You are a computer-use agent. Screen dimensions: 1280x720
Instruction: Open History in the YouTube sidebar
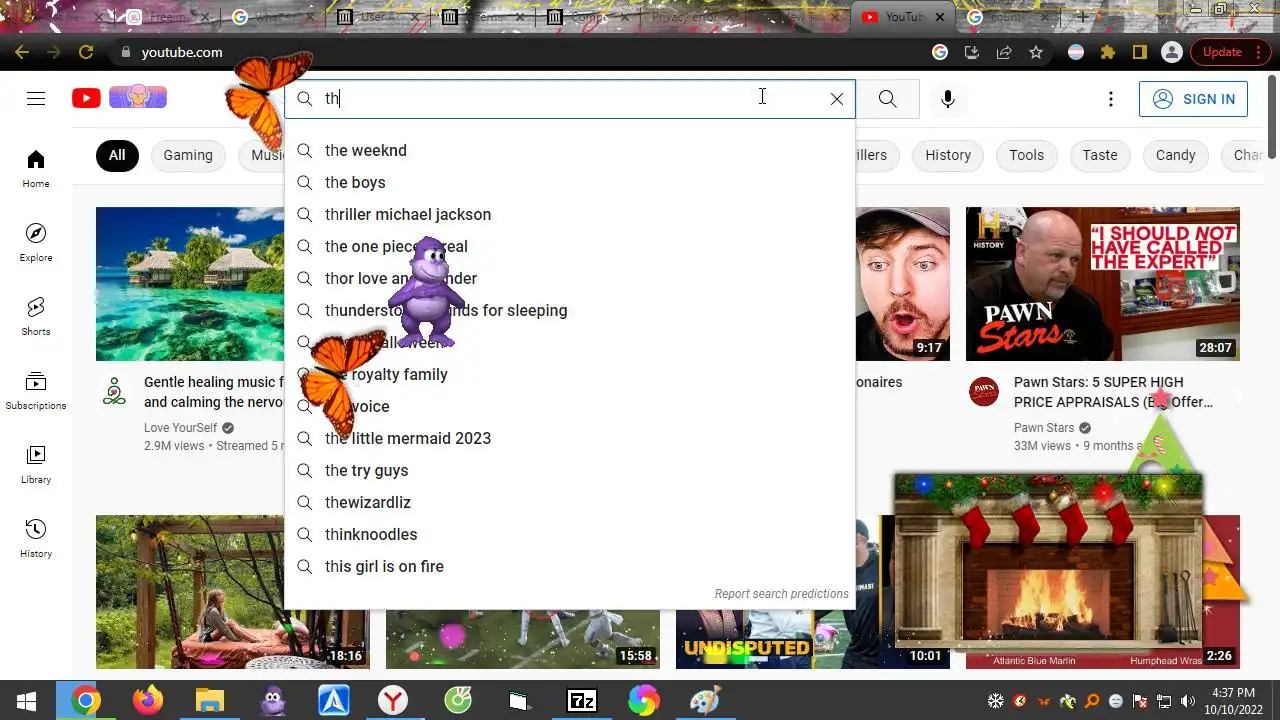(36, 538)
